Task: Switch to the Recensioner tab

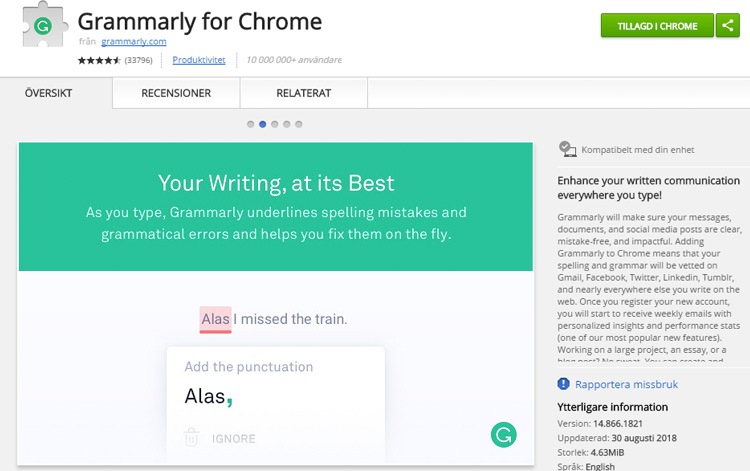Action: (176, 93)
